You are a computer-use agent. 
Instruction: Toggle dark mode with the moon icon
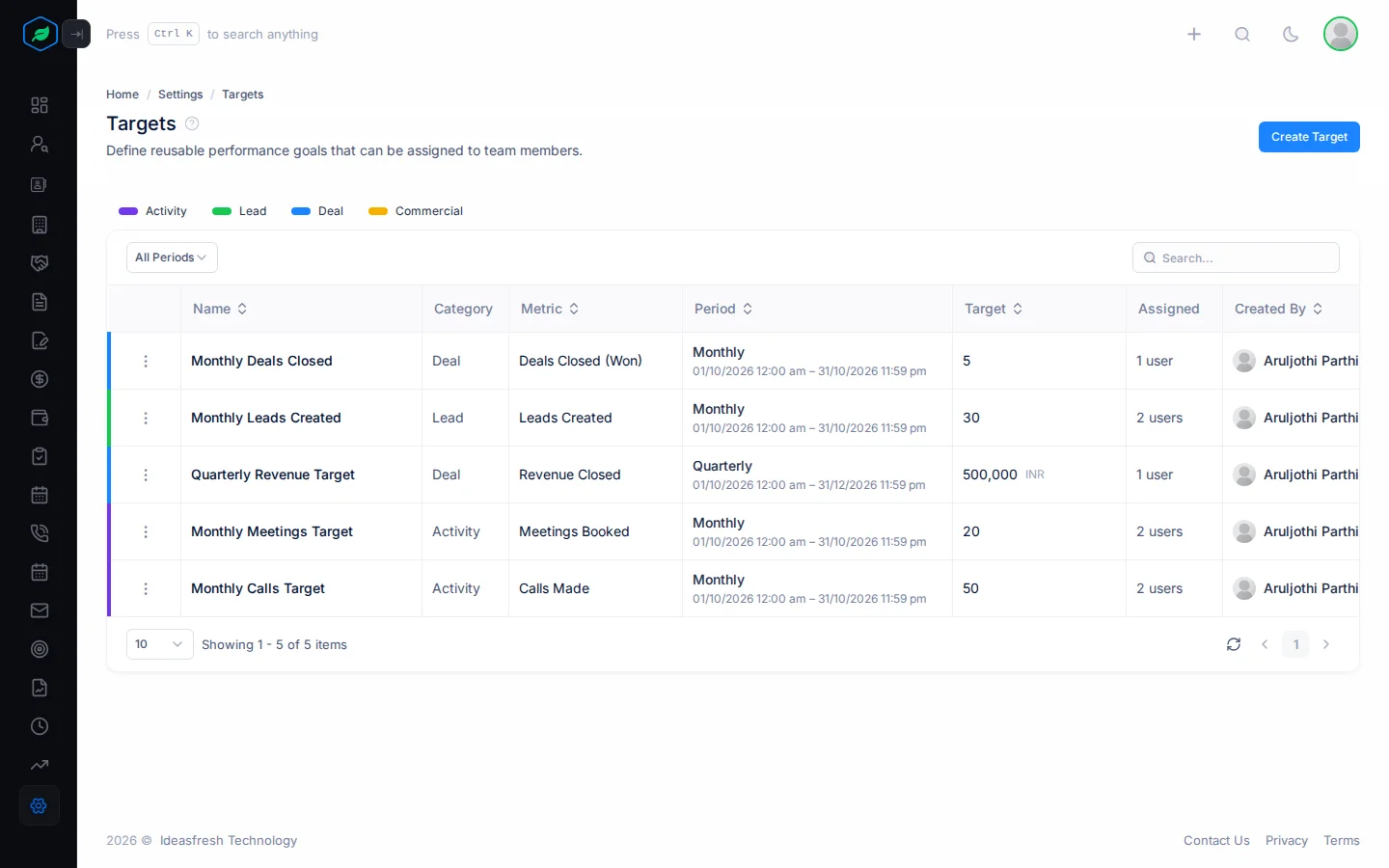pyautogui.click(x=1291, y=34)
